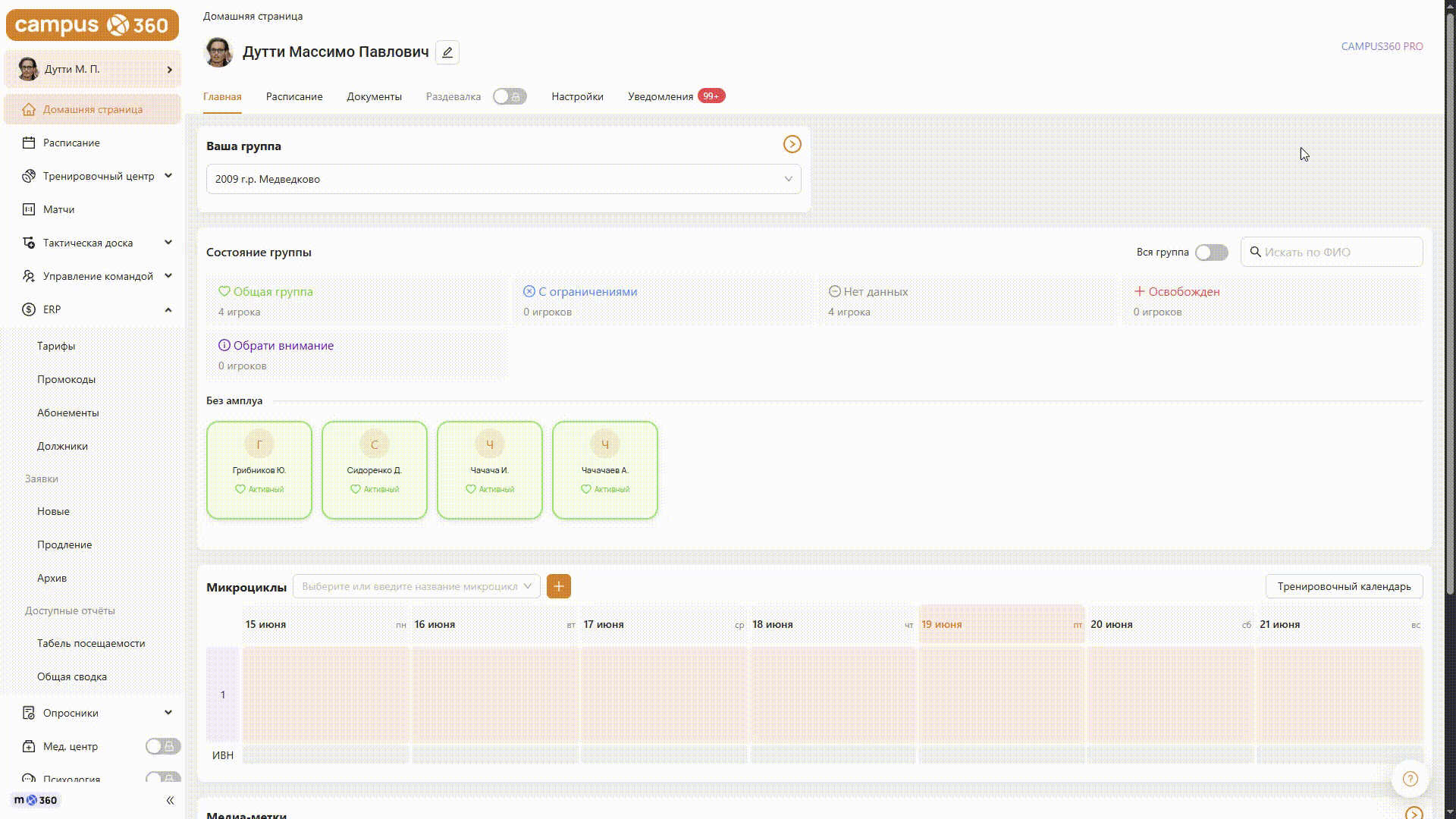The height and width of the screenshot is (819, 1456).
Task: Toggle the Мед. центр switch
Action: (163, 746)
